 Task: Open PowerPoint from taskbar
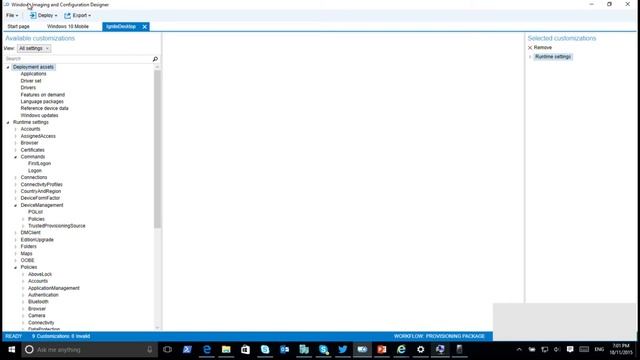[x=382, y=350]
